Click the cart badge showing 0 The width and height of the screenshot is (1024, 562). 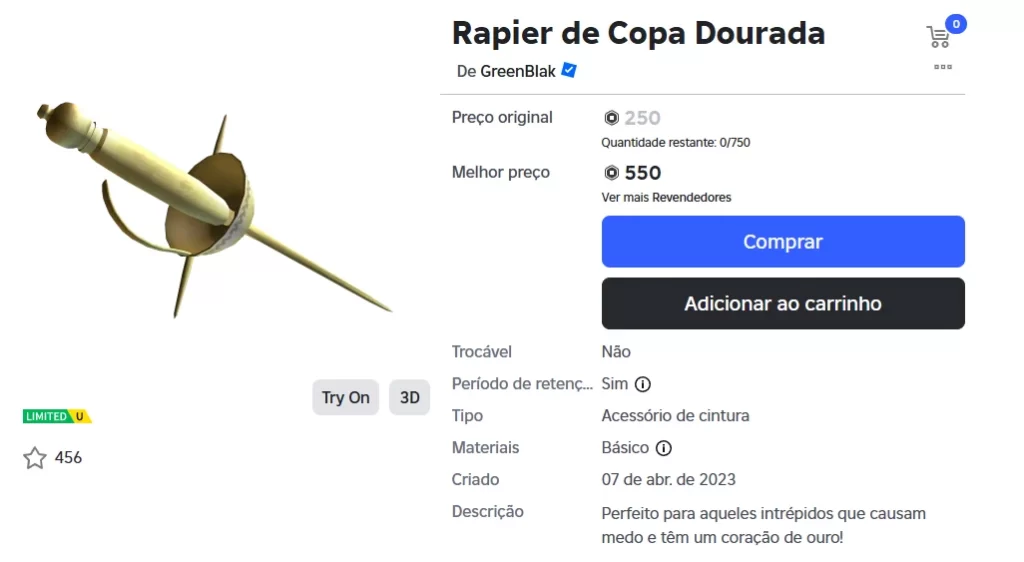pyautogui.click(x=956, y=24)
